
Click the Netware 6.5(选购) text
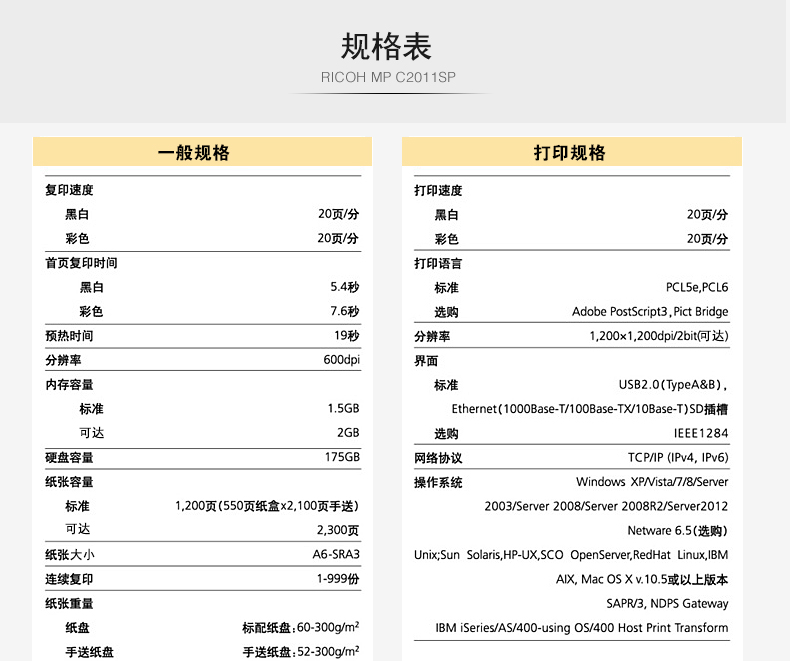coord(678,531)
